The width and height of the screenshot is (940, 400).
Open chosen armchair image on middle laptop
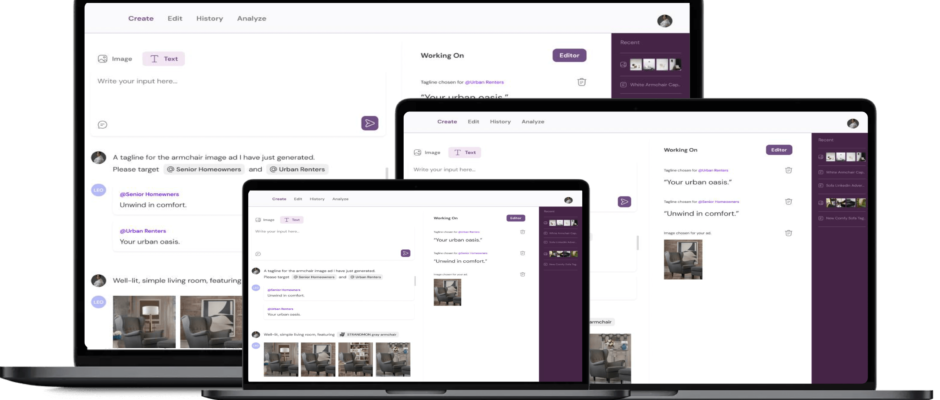pos(683,260)
